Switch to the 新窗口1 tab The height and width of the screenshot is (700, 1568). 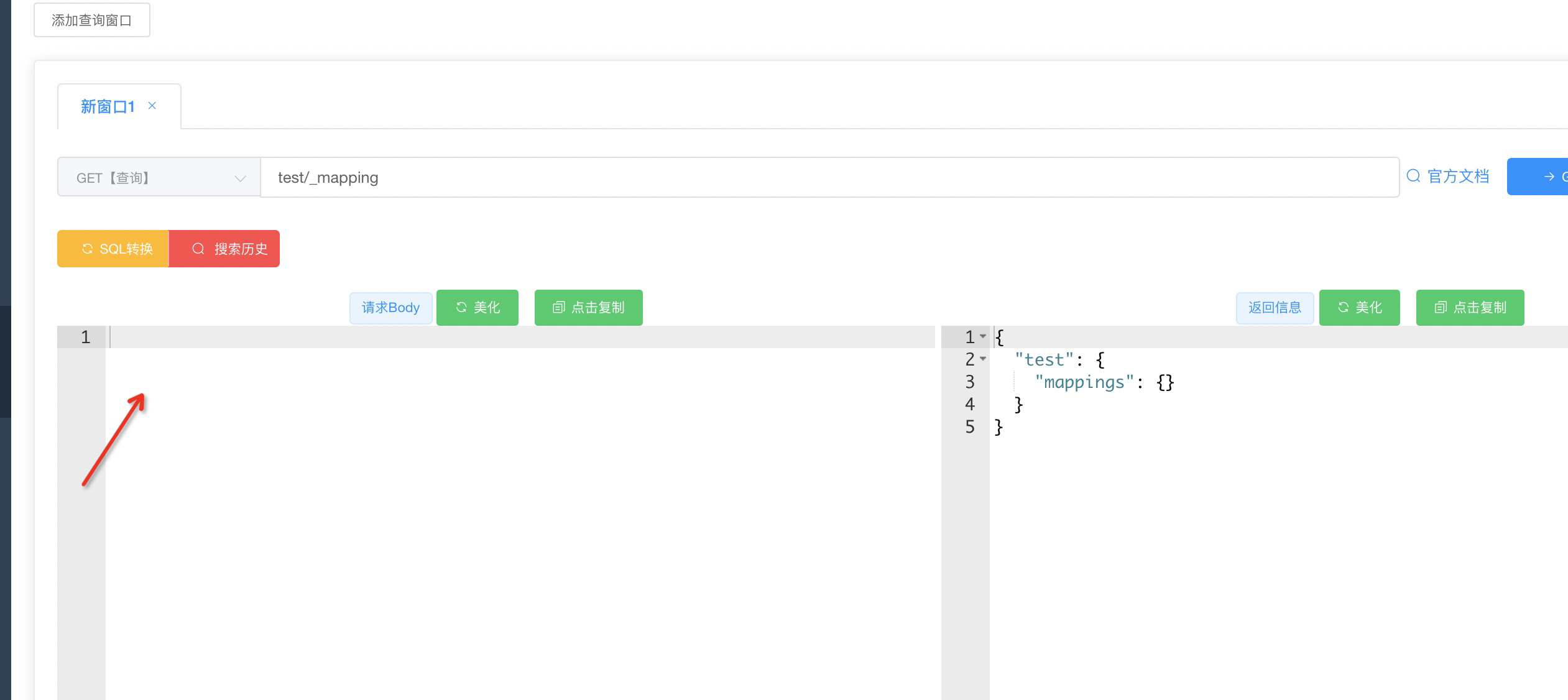(x=107, y=107)
